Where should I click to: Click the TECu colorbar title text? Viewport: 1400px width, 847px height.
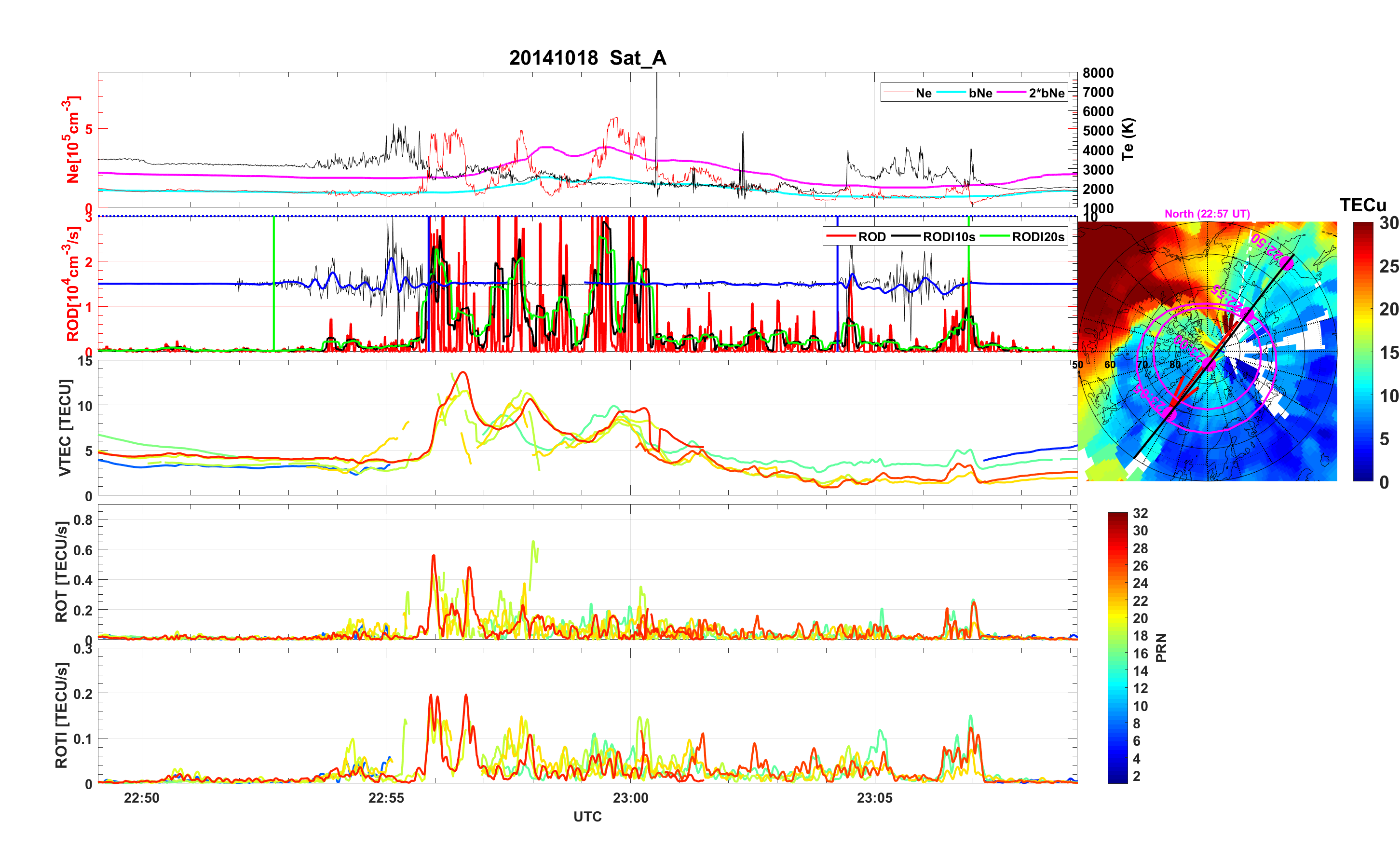1362,205
